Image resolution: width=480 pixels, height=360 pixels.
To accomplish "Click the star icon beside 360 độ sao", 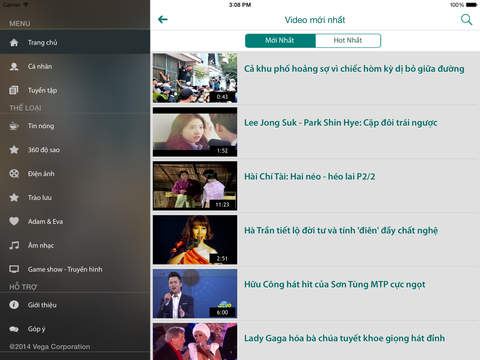I will (14, 150).
